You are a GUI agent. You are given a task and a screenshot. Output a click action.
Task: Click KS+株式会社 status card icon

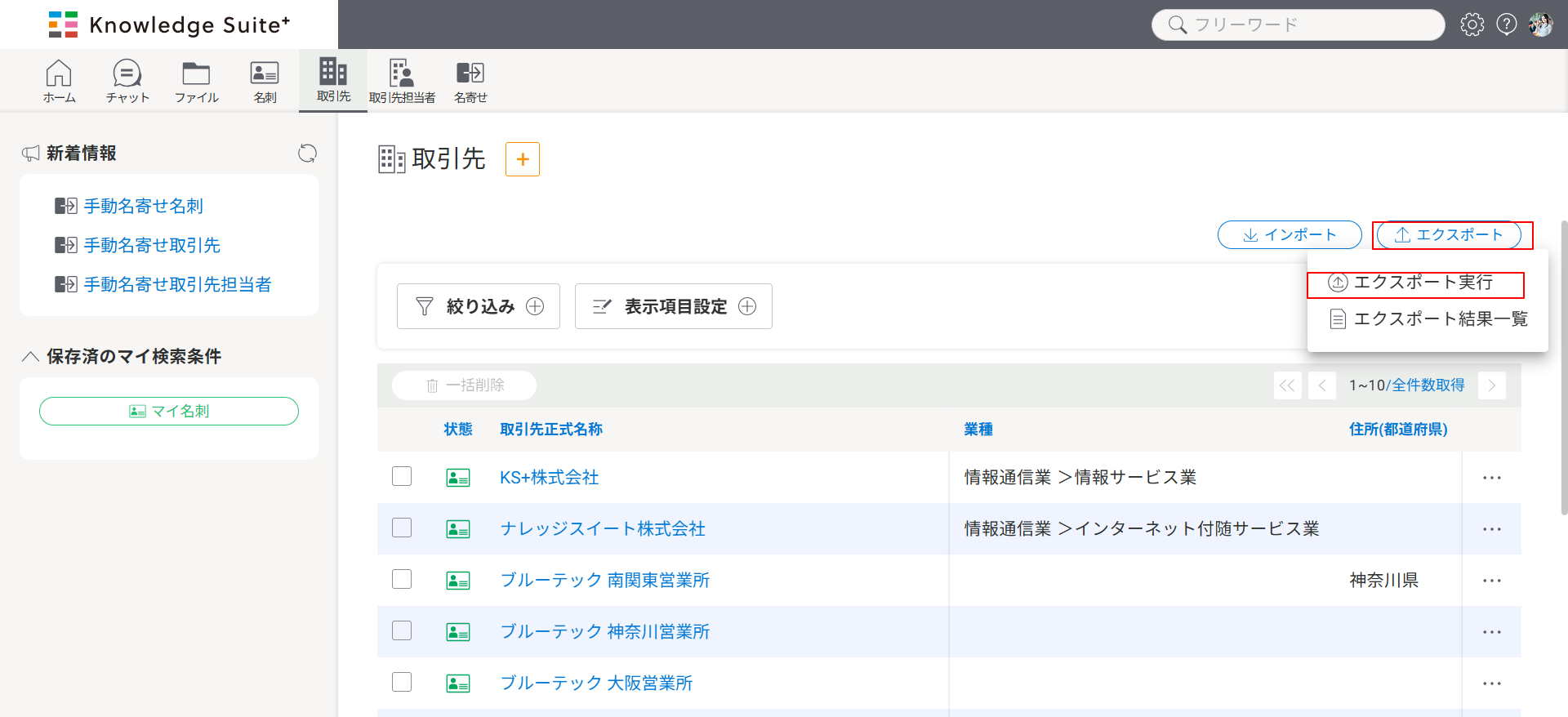[x=458, y=478]
